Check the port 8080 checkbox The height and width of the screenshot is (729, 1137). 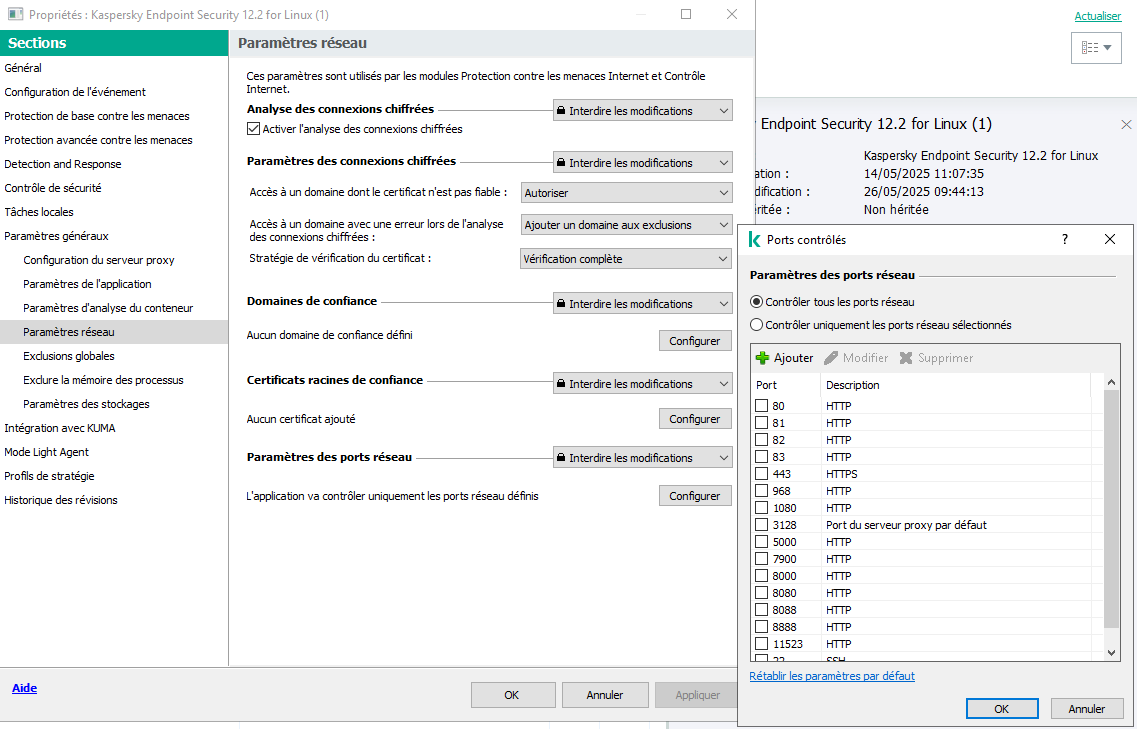pyautogui.click(x=761, y=593)
